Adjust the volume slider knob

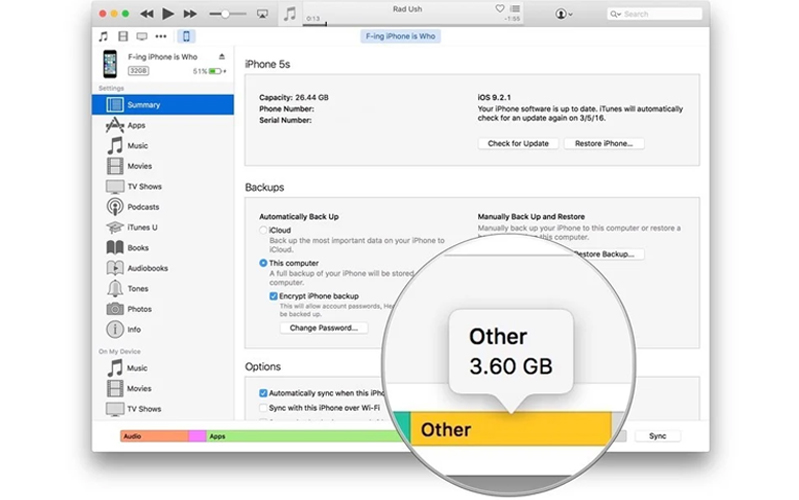coord(225,14)
